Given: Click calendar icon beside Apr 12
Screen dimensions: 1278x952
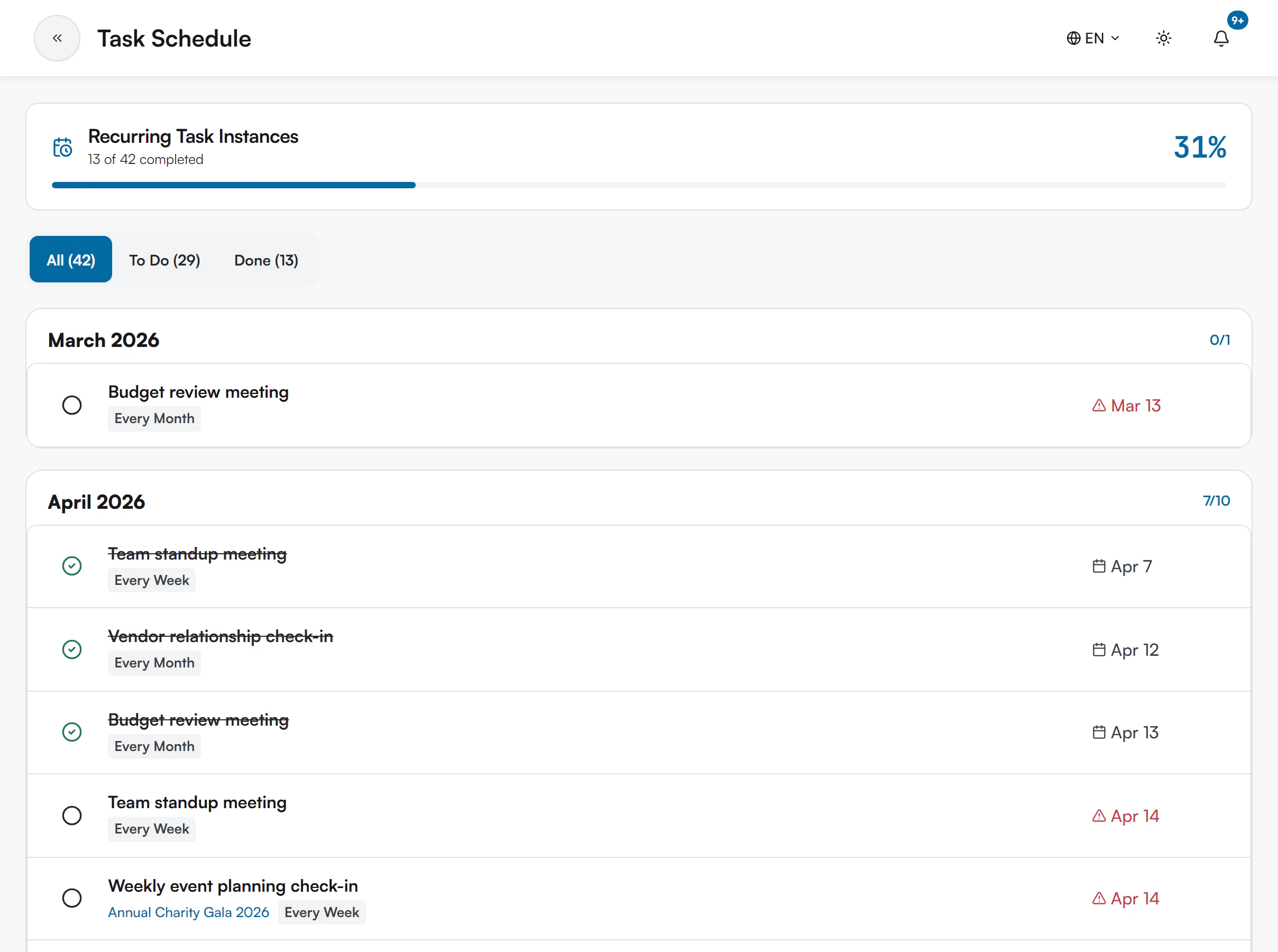Looking at the screenshot, I should [x=1099, y=649].
